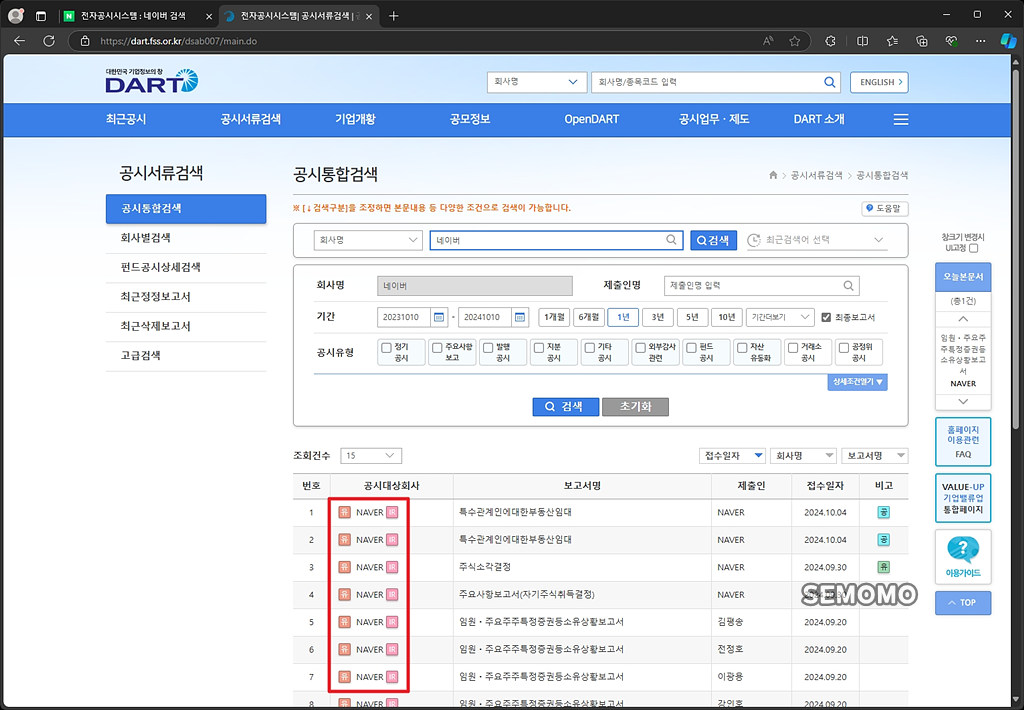Click the magnifier inside the 네이버 search field
The image size is (1024, 710).
pos(671,240)
